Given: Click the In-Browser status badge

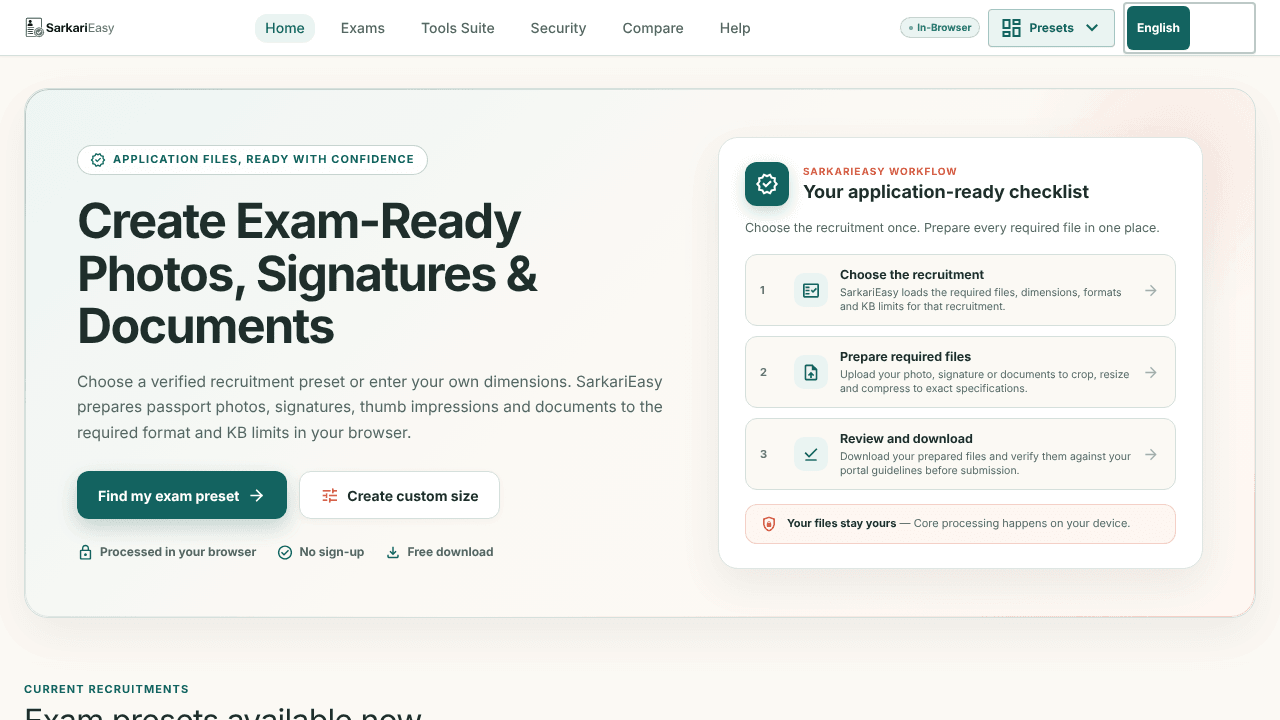Looking at the screenshot, I should [940, 28].
